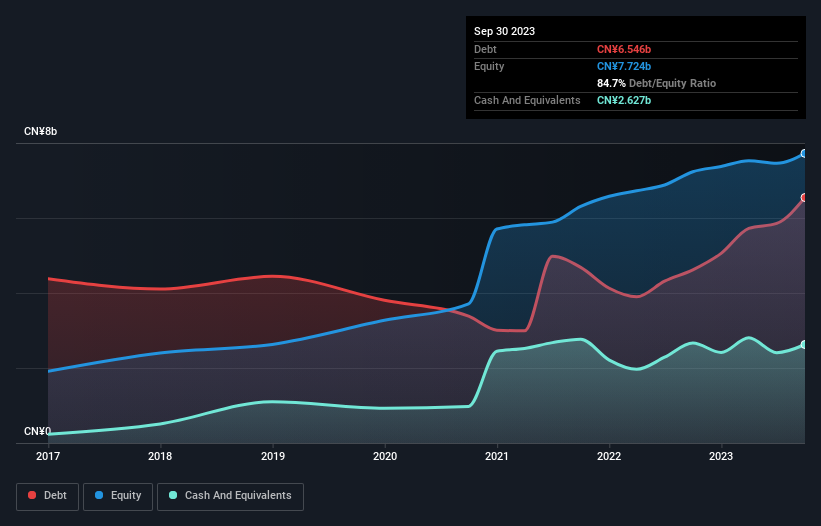Click the Sep 30 2023 tooltip date
Screen dimensions: 821x526
click(504, 31)
